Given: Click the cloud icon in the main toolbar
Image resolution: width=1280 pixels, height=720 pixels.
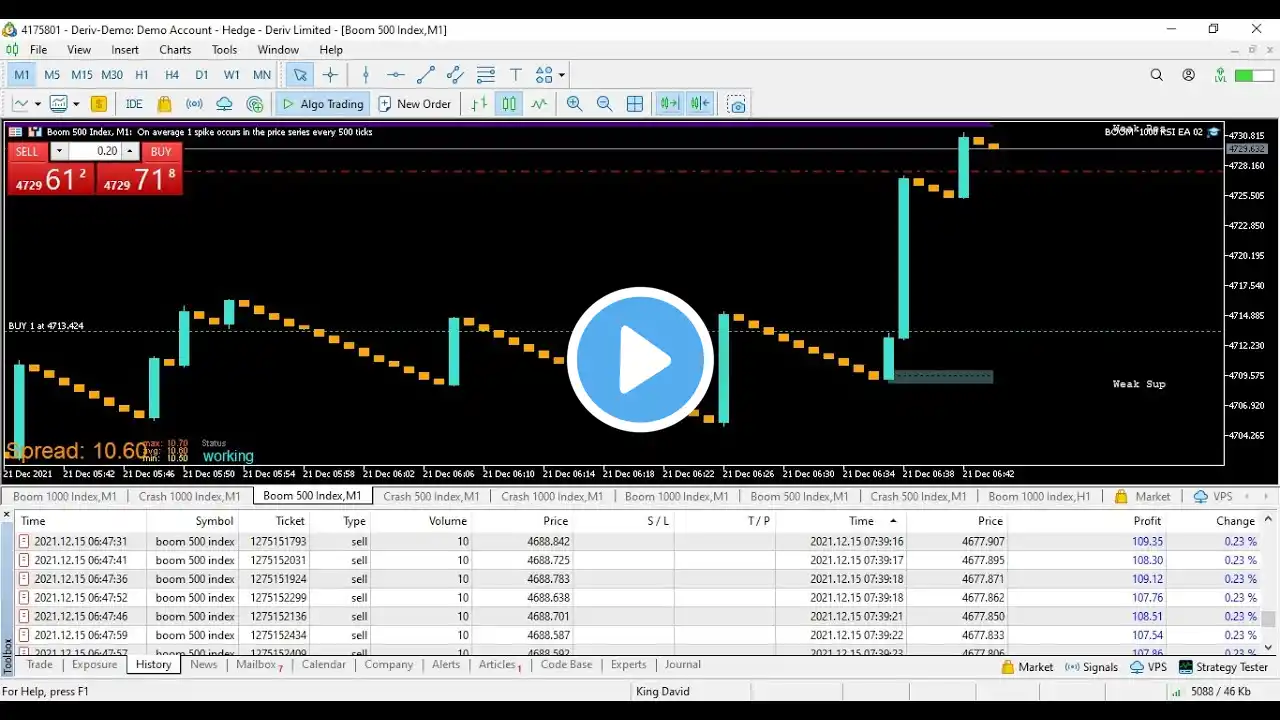Looking at the screenshot, I should point(225,104).
